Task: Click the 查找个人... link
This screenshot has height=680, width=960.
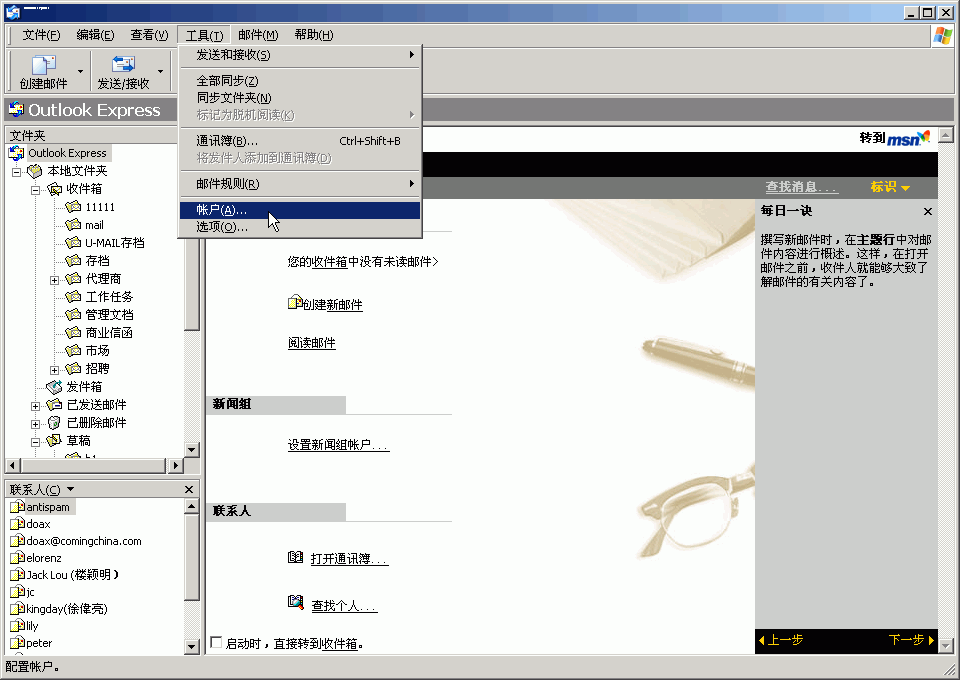Action: (x=344, y=605)
